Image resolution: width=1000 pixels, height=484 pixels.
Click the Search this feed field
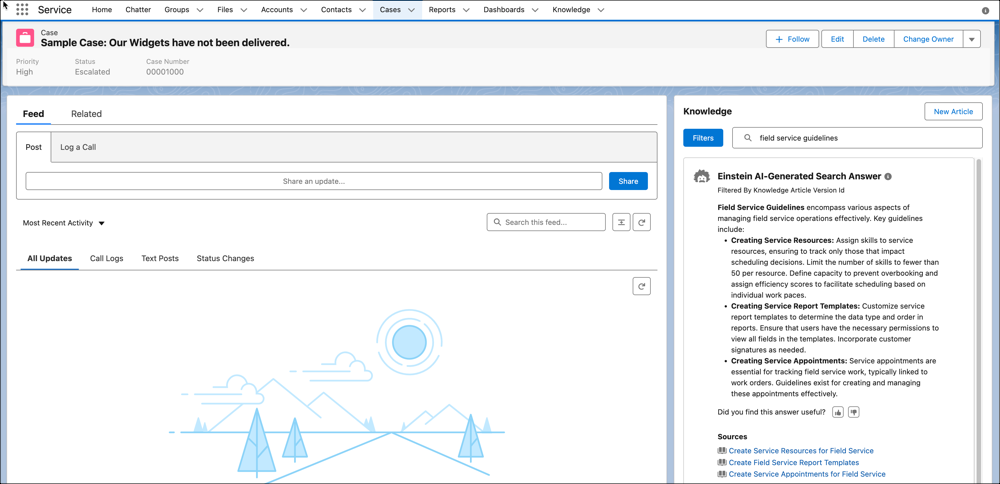[546, 223]
